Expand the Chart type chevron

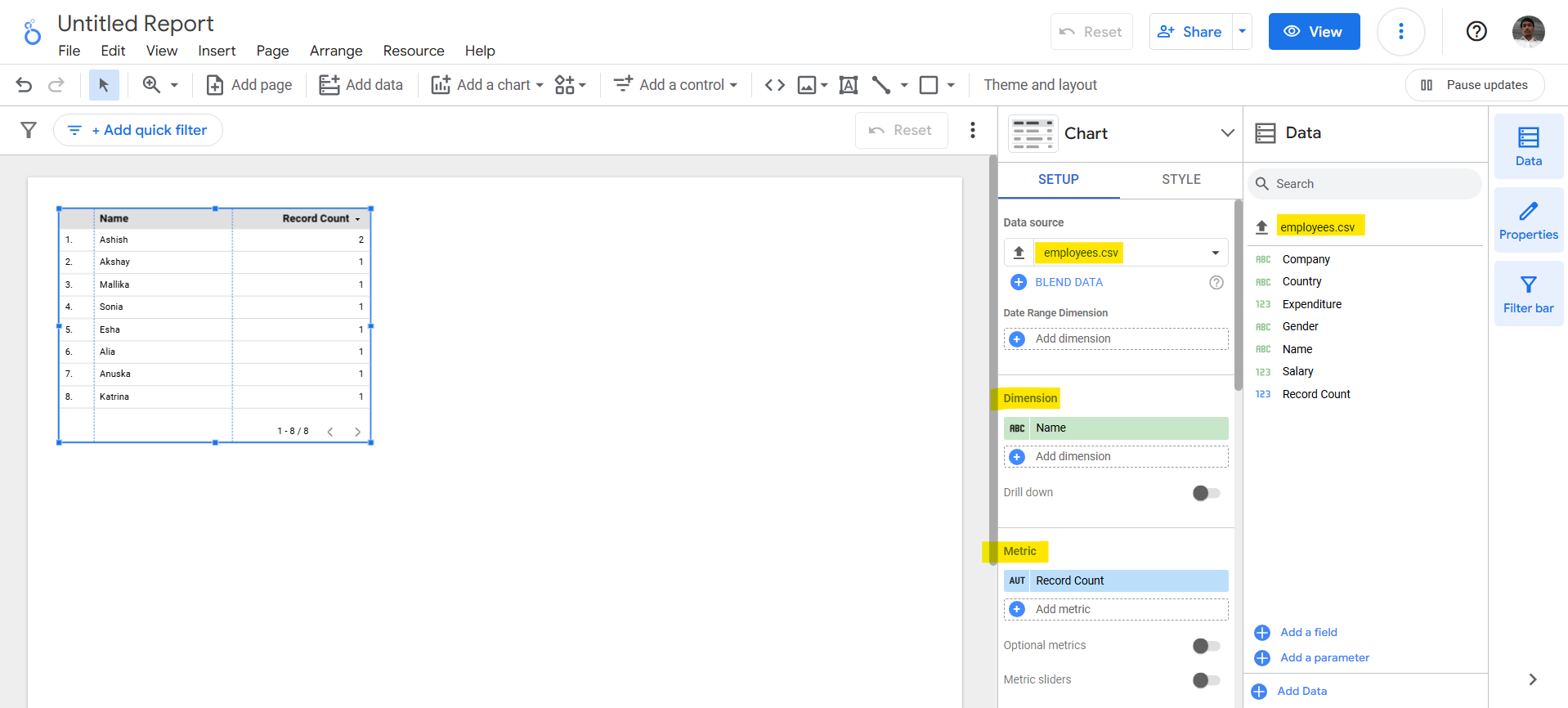click(1226, 133)
